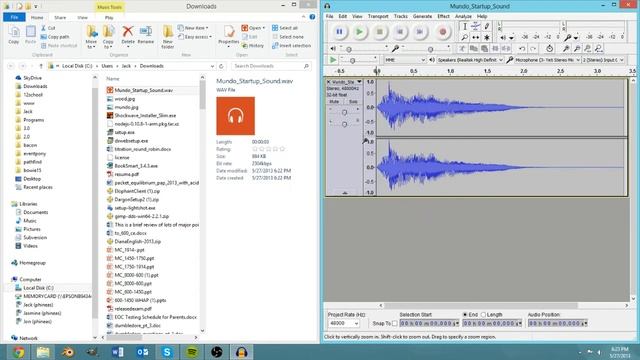
Task: Click the Fit Selection zoom icon
Action: tap(587, 49)
